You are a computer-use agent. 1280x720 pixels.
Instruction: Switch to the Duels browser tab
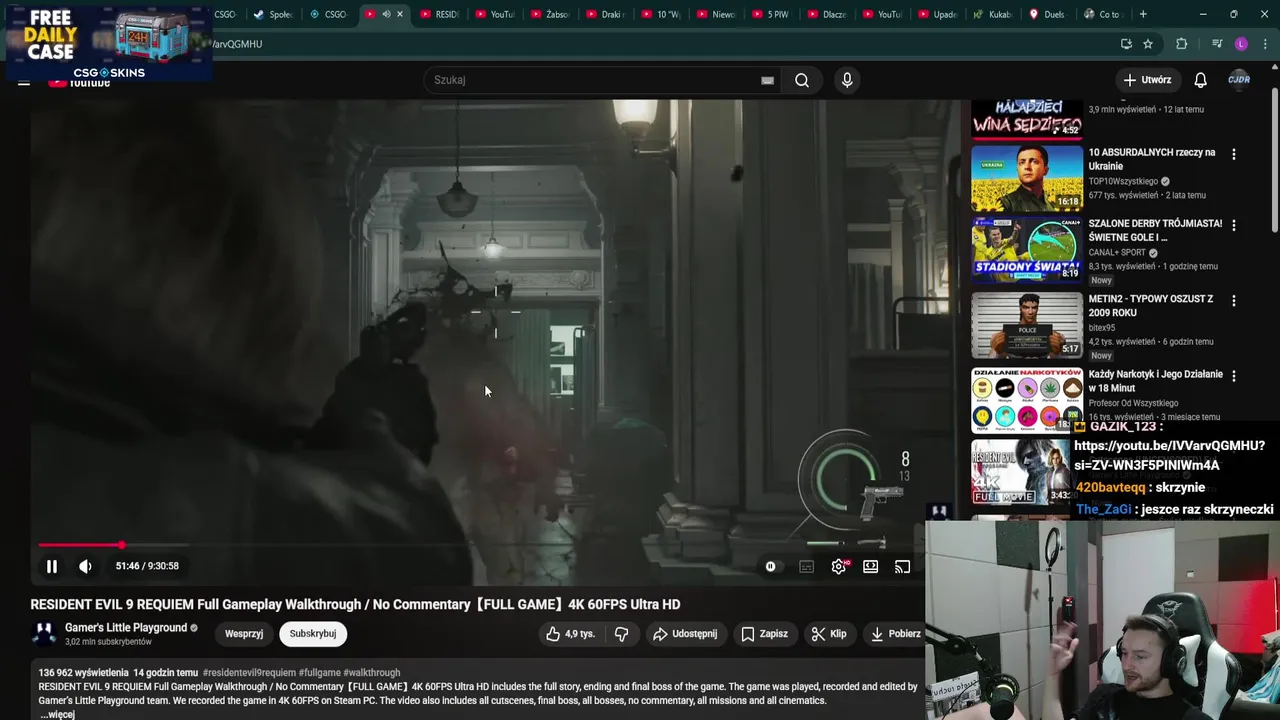tap(1046, 14)
